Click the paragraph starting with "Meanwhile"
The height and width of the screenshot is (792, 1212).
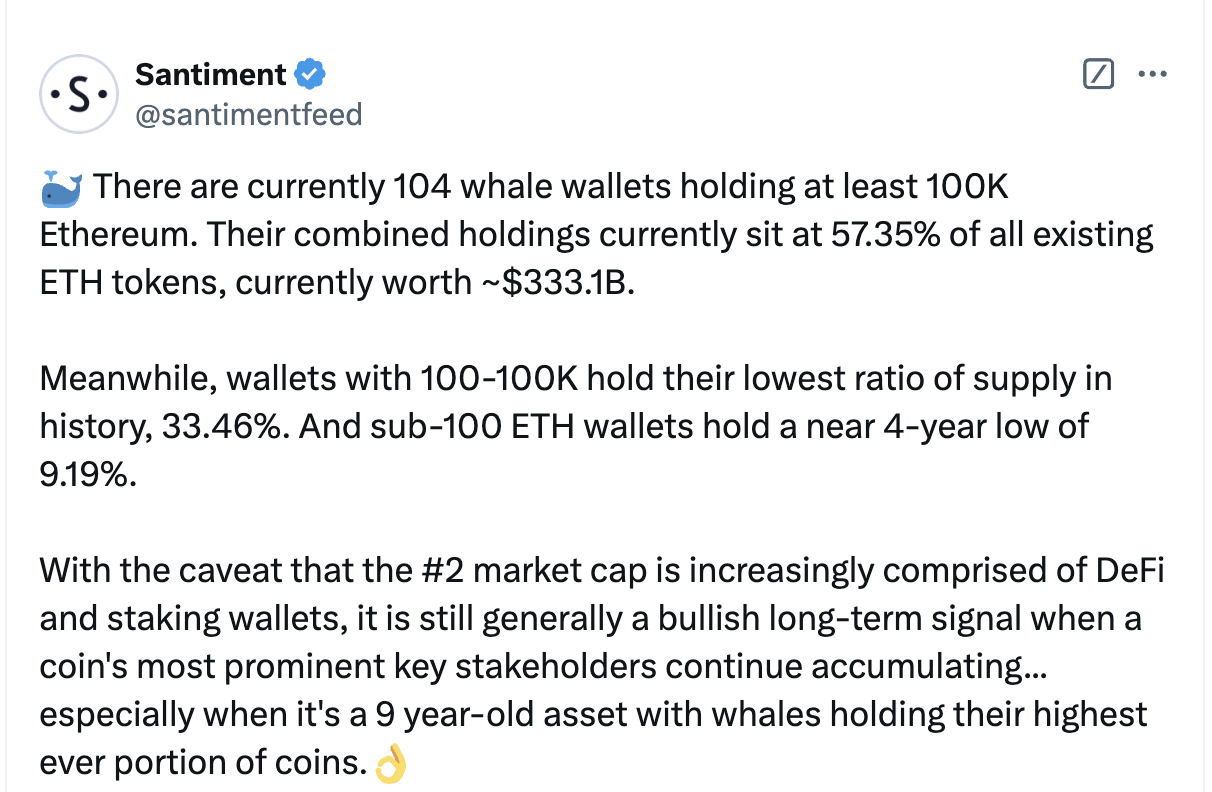(576, 427)
